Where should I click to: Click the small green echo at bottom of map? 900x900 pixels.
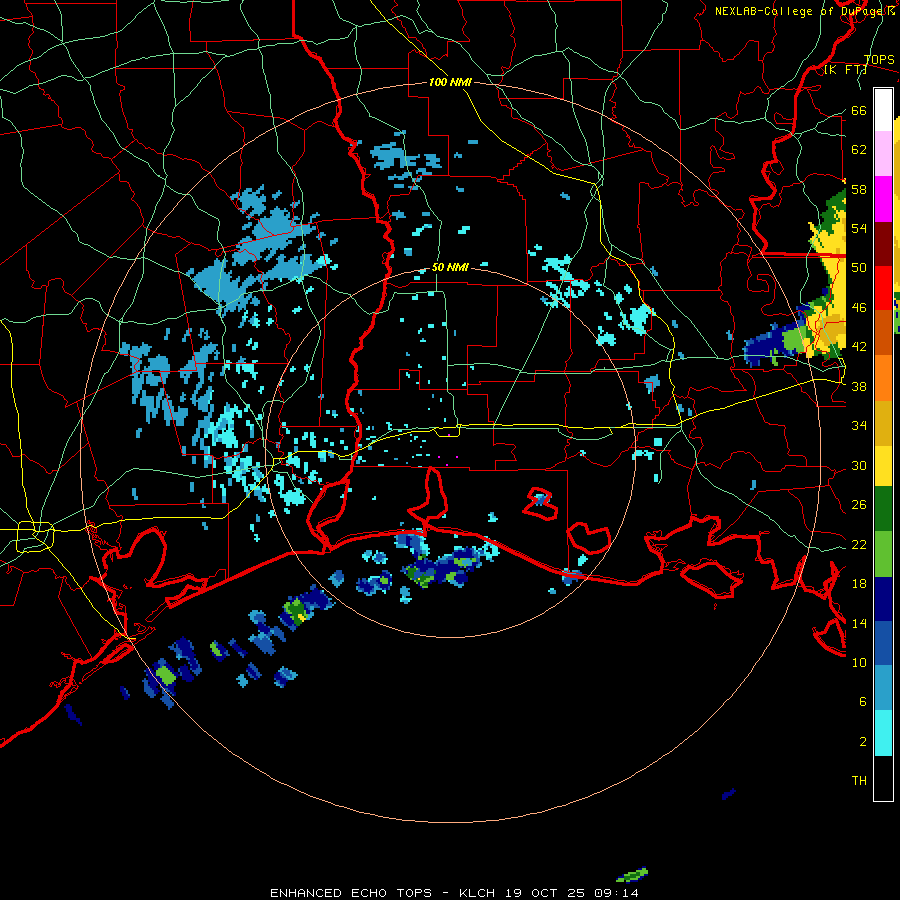[x=632, y=875]
